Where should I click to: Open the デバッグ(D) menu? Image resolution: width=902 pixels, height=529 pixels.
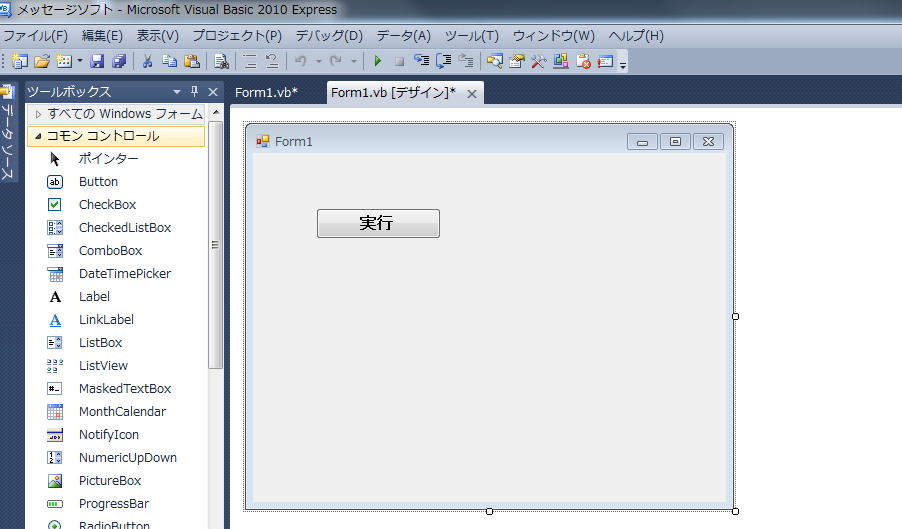click(329, 36)
